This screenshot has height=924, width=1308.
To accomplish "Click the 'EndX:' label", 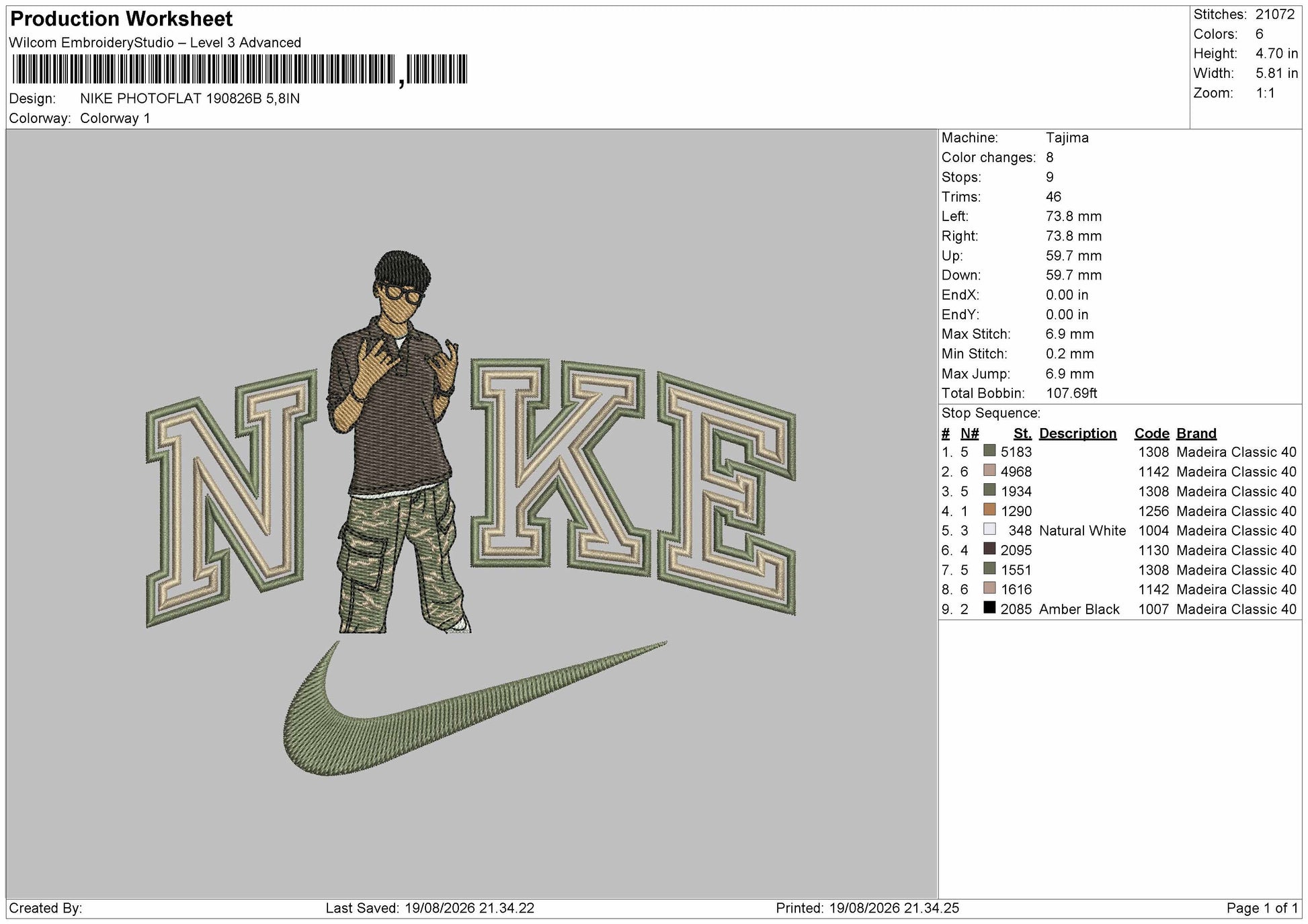I will (960, 295).
